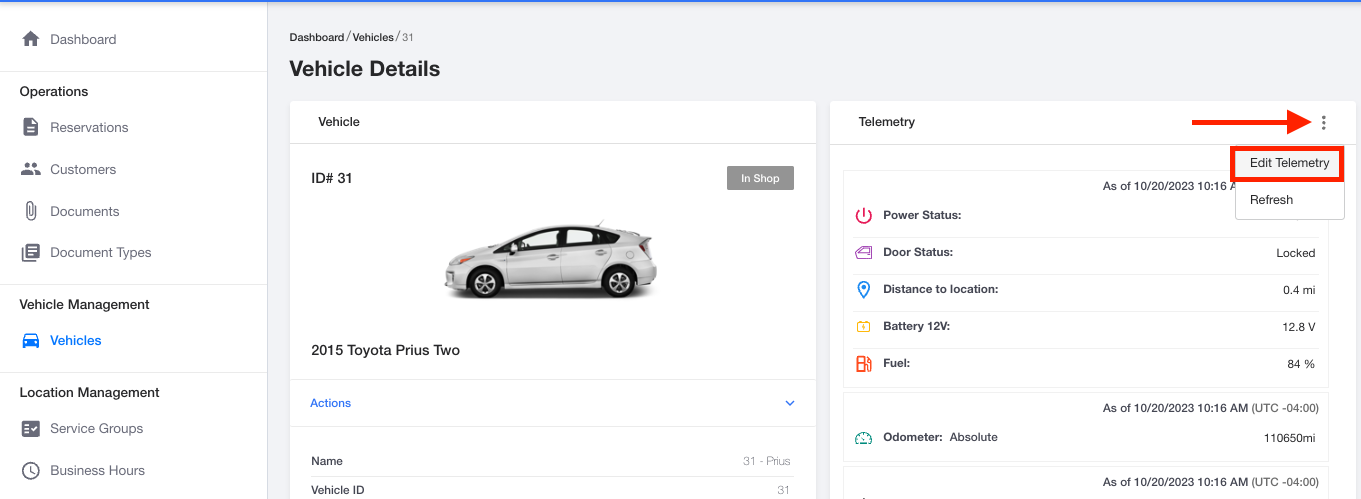Click the '0.4 mi' distance value
1361x499 pixels.
pyautogui.click(x=1299, y=290)
